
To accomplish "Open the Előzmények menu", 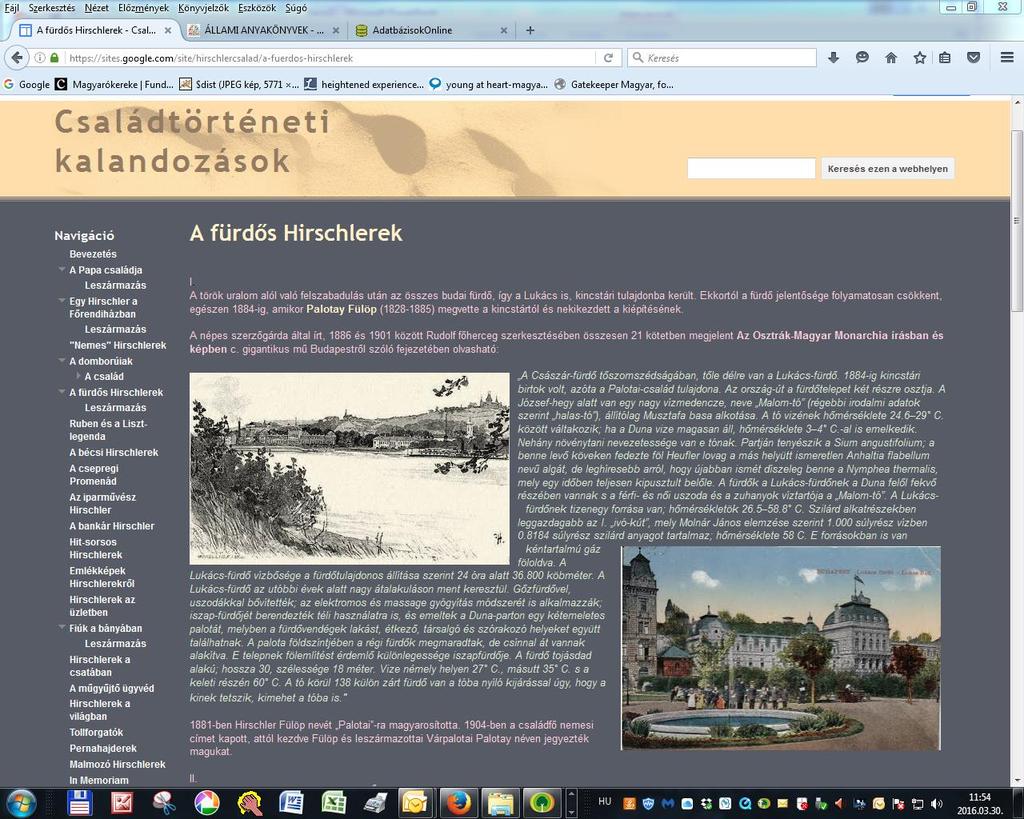I will [143, 8].
